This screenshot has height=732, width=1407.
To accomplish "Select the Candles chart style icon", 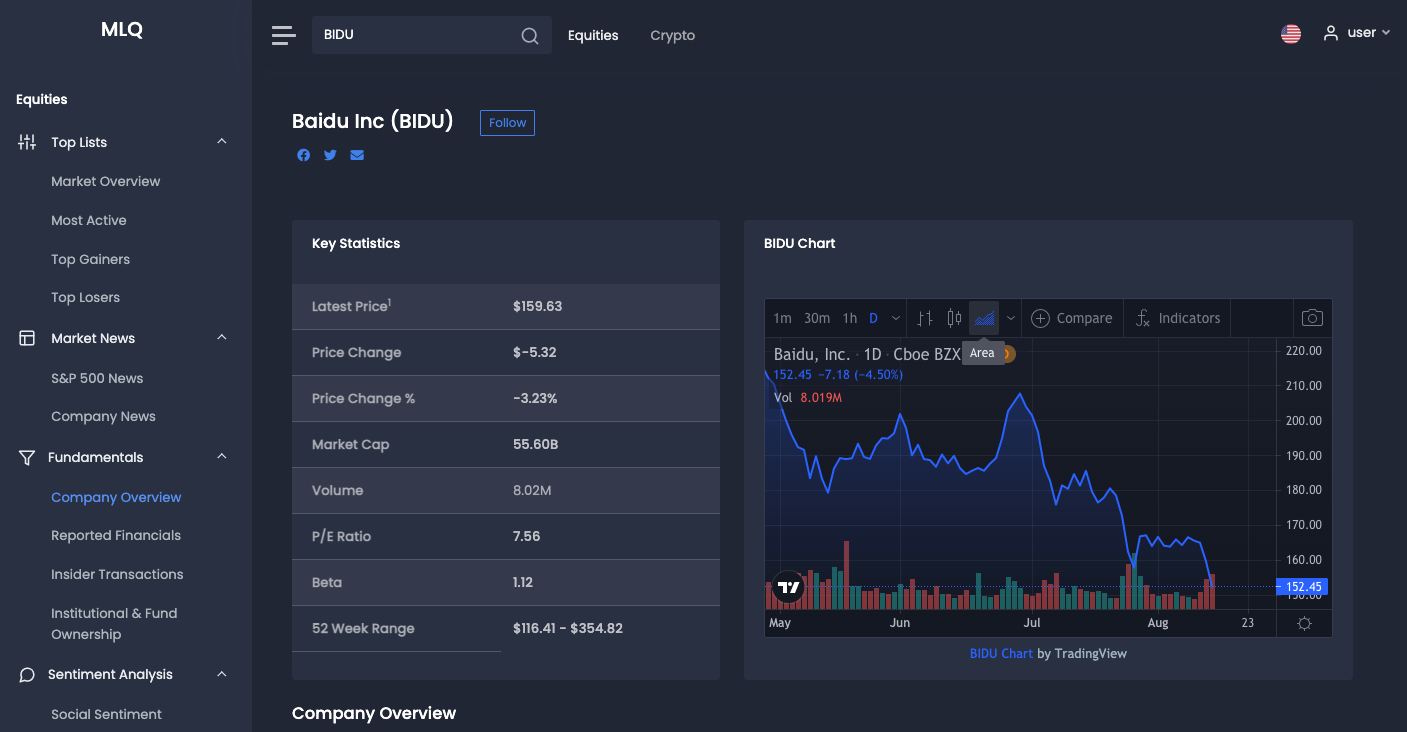I will [x=954, y=318].
